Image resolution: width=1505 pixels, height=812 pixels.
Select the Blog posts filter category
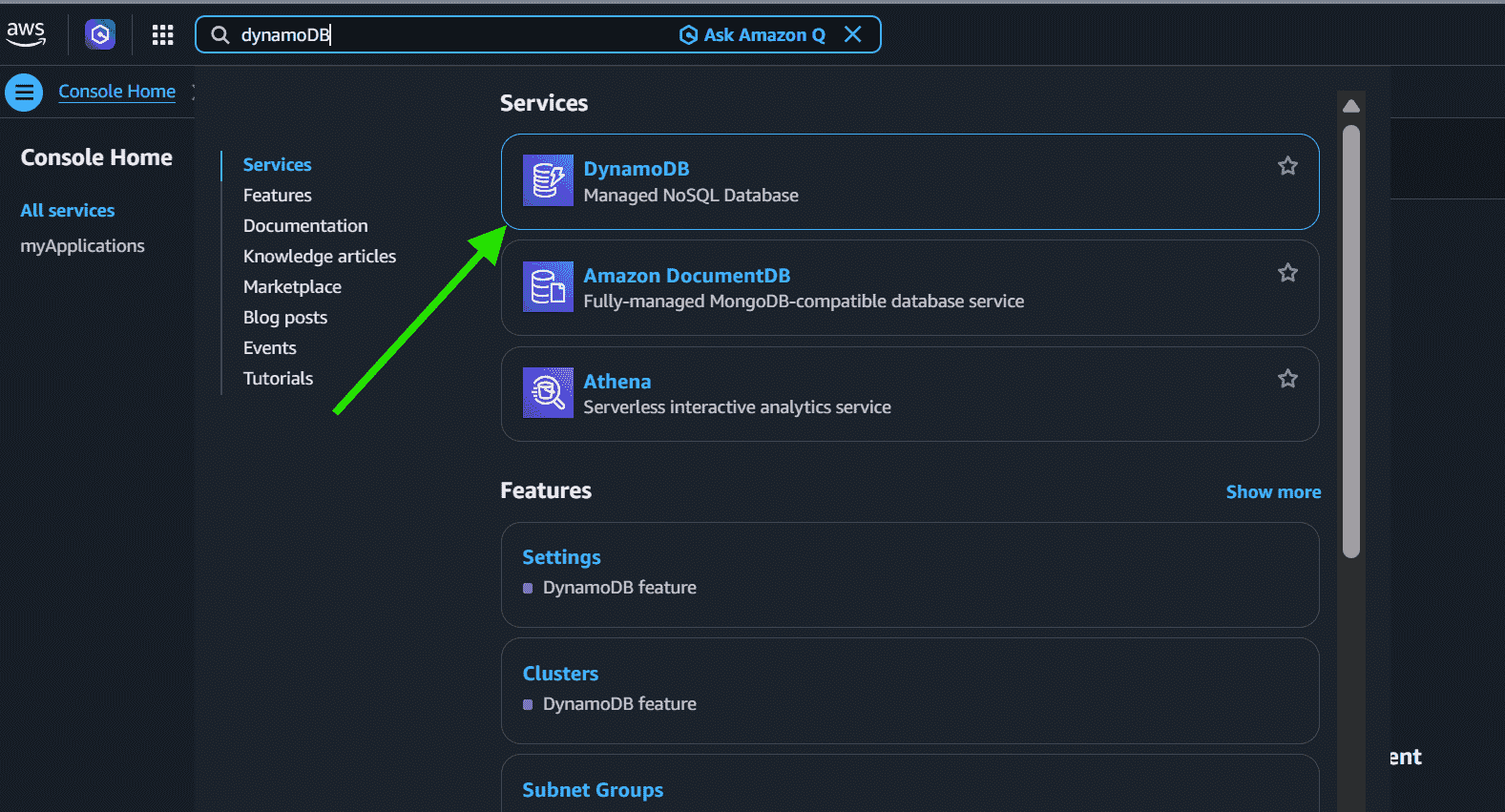[x=285, y=318]
